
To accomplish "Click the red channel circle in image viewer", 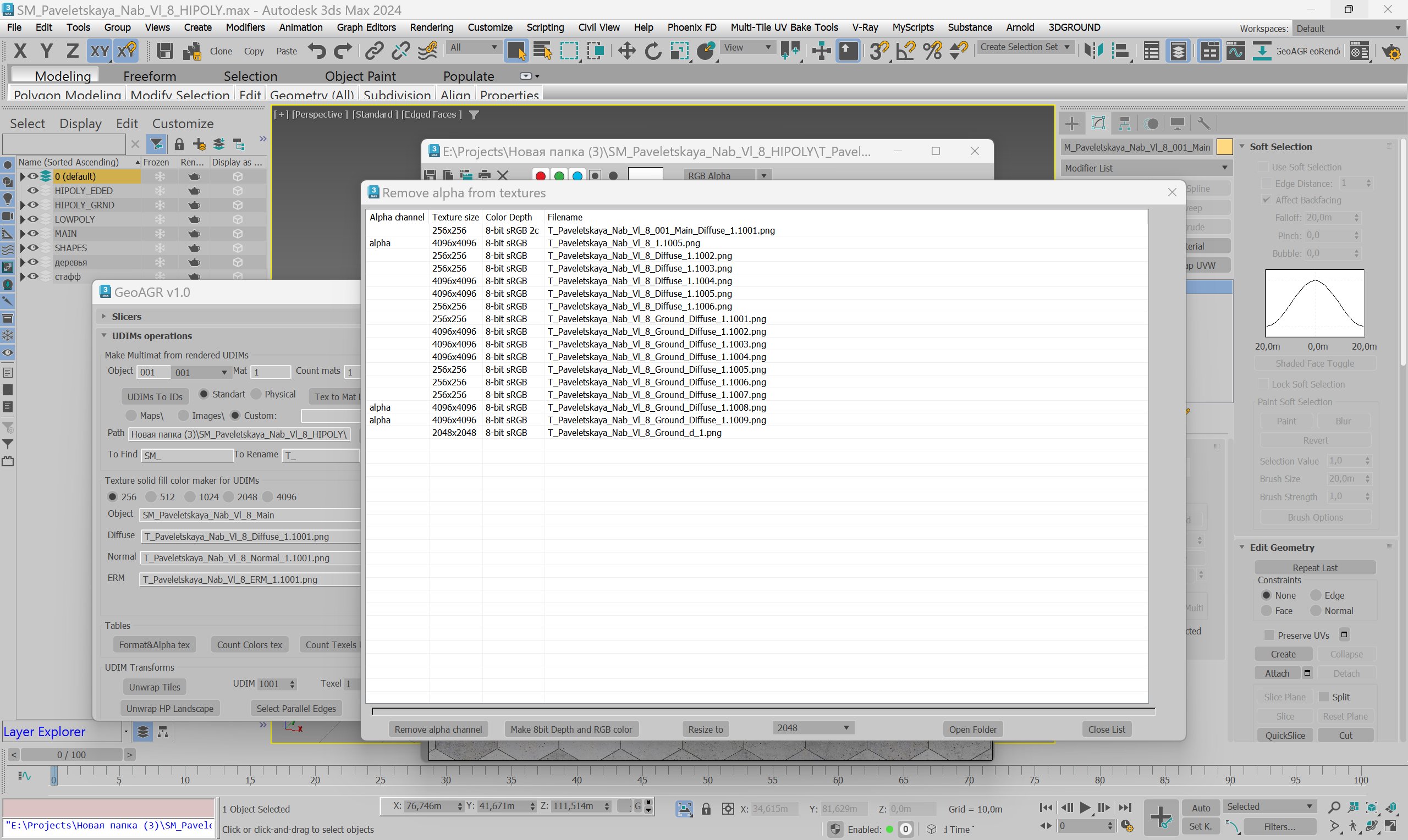I will point(540,176).
